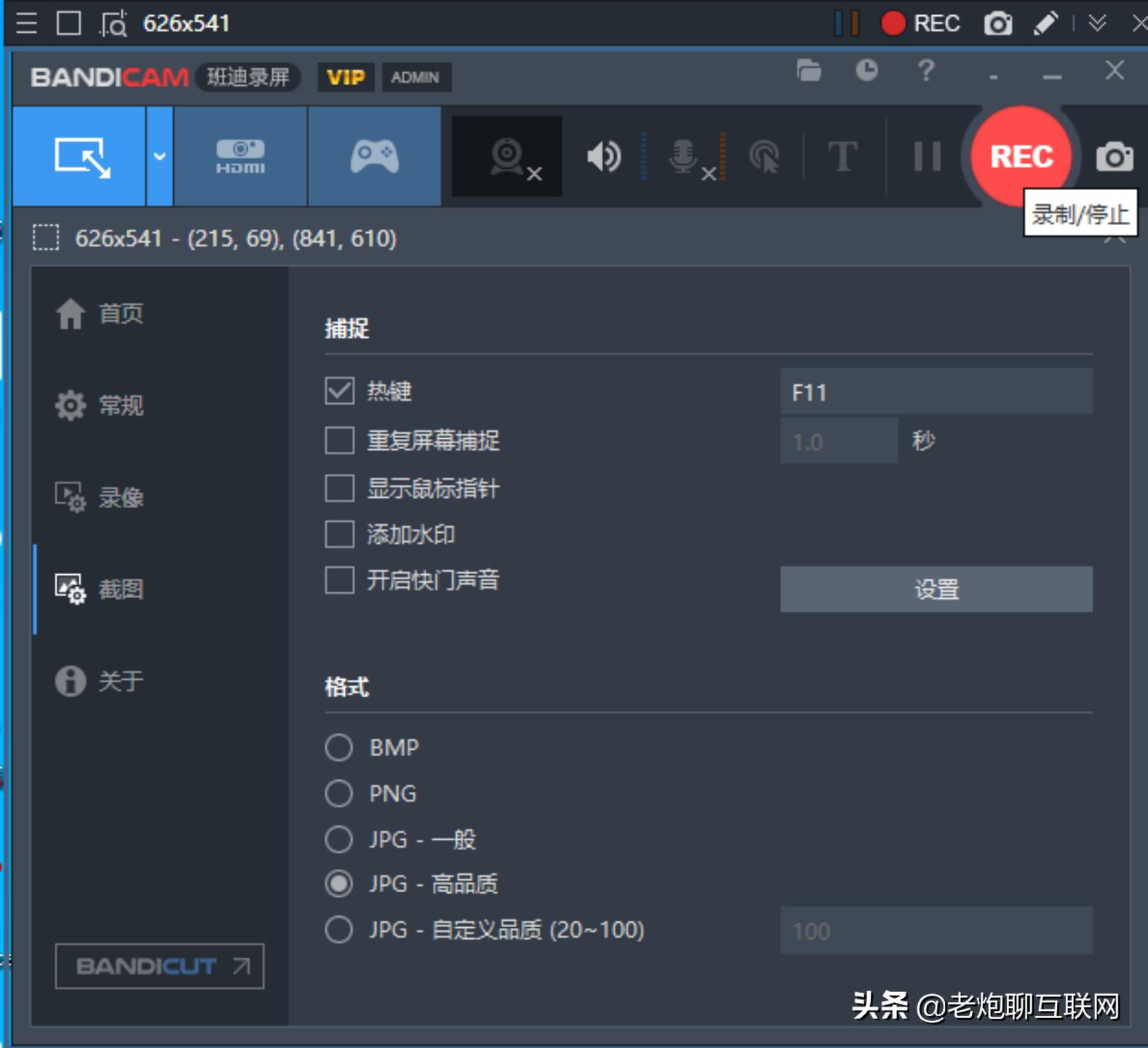
Task: Click the dashed selection area icon
Action: point(46,238)
